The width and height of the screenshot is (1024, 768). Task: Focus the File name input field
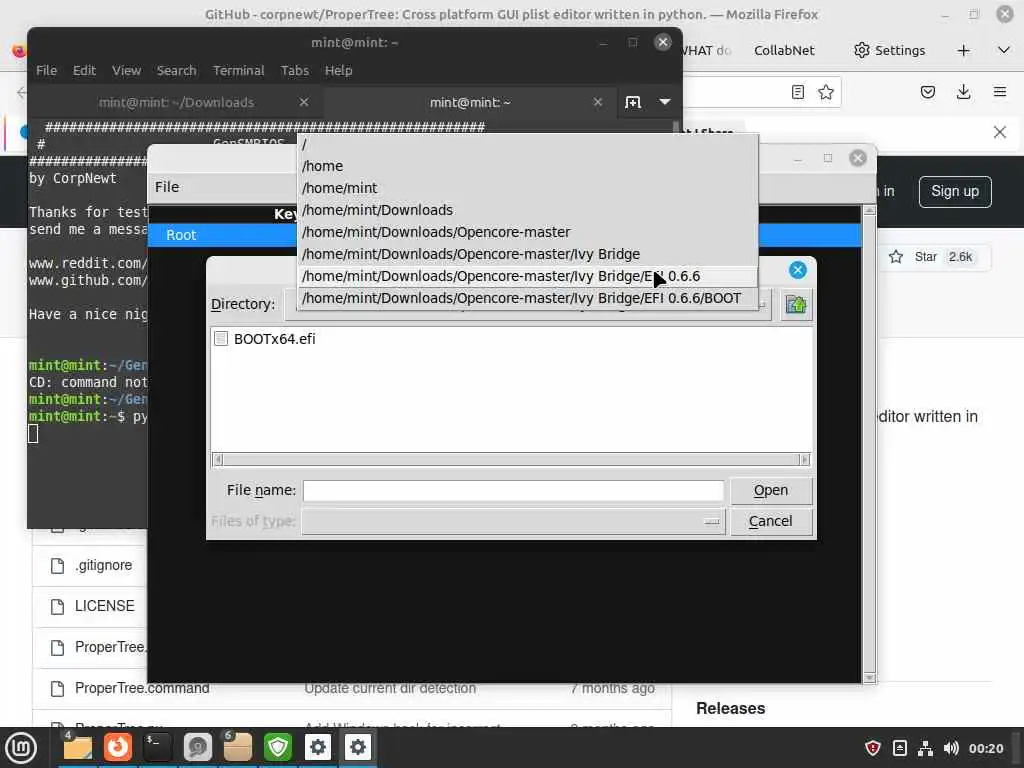pos(513,490)
